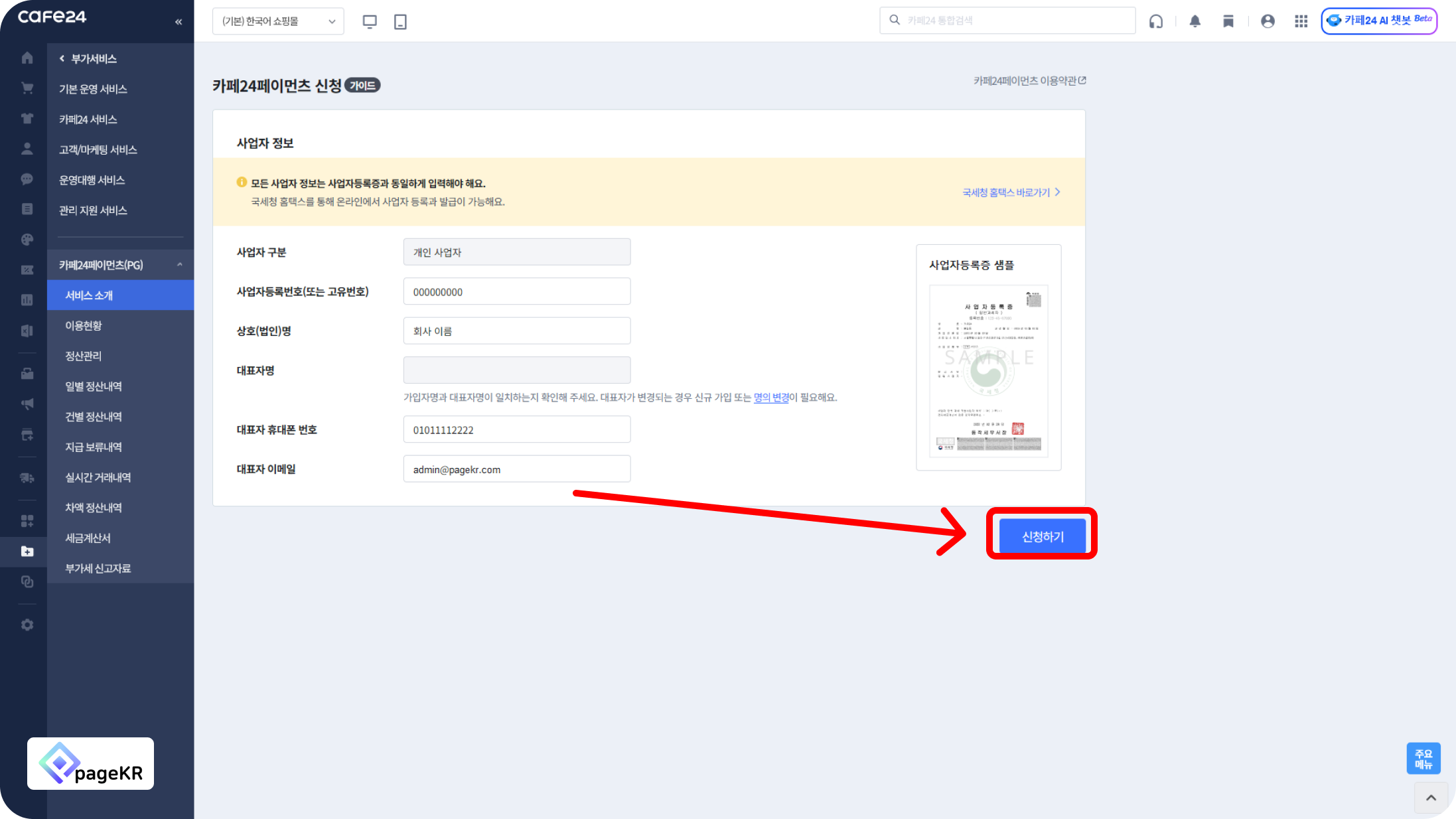Open the 국세청 홈택스 바로가기 link
The image size is (1456, 819).
coord(1011,192)
